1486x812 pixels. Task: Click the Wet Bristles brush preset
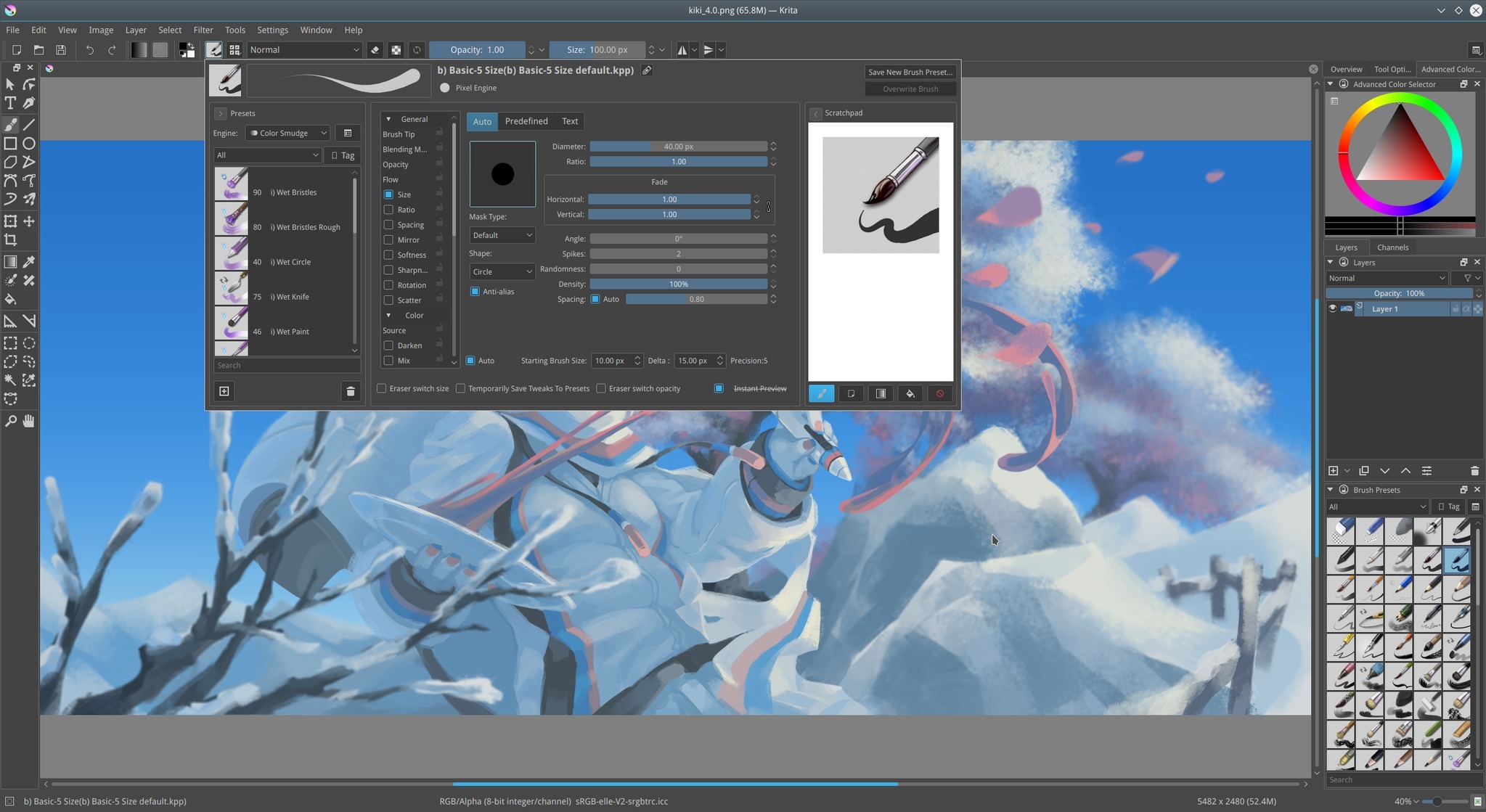[x=284, y=191]
